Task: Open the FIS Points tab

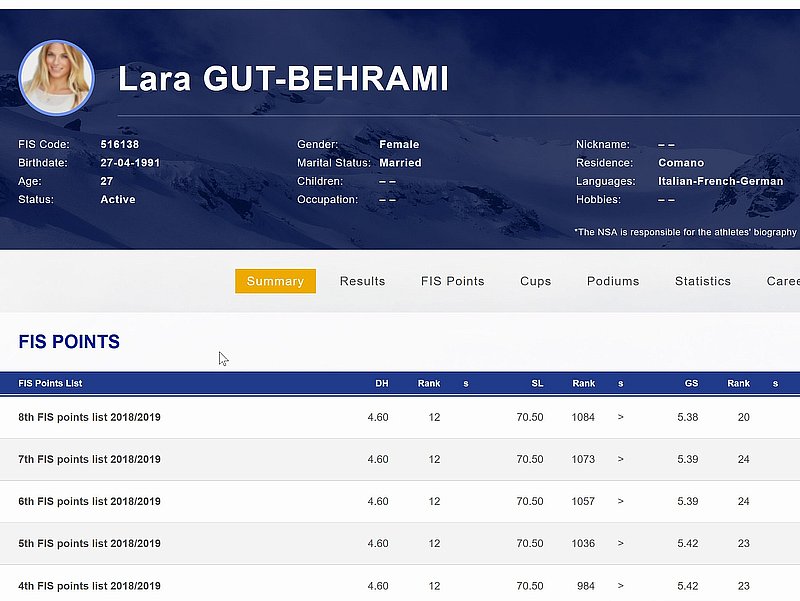Action: [x=453, y=281]
